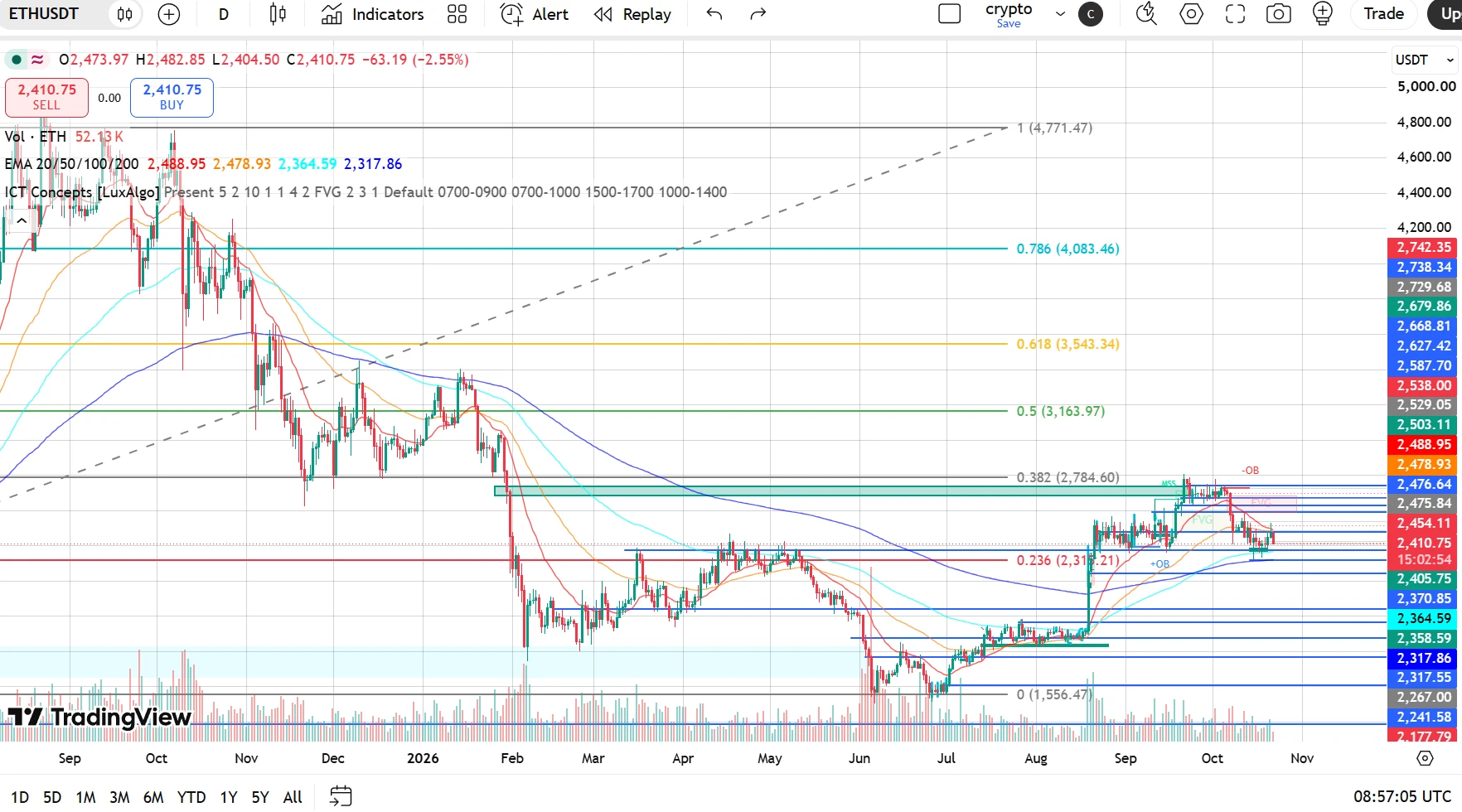Viewport: 1462px width, 812px height.
Task: Take a chart snapshot with camera icon
Action: 1279,14
